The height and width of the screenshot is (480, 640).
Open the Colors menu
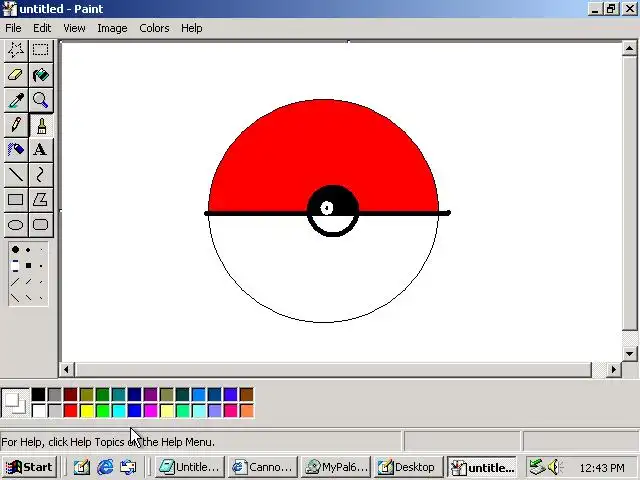pyautogui.click(x=154, y=28)
